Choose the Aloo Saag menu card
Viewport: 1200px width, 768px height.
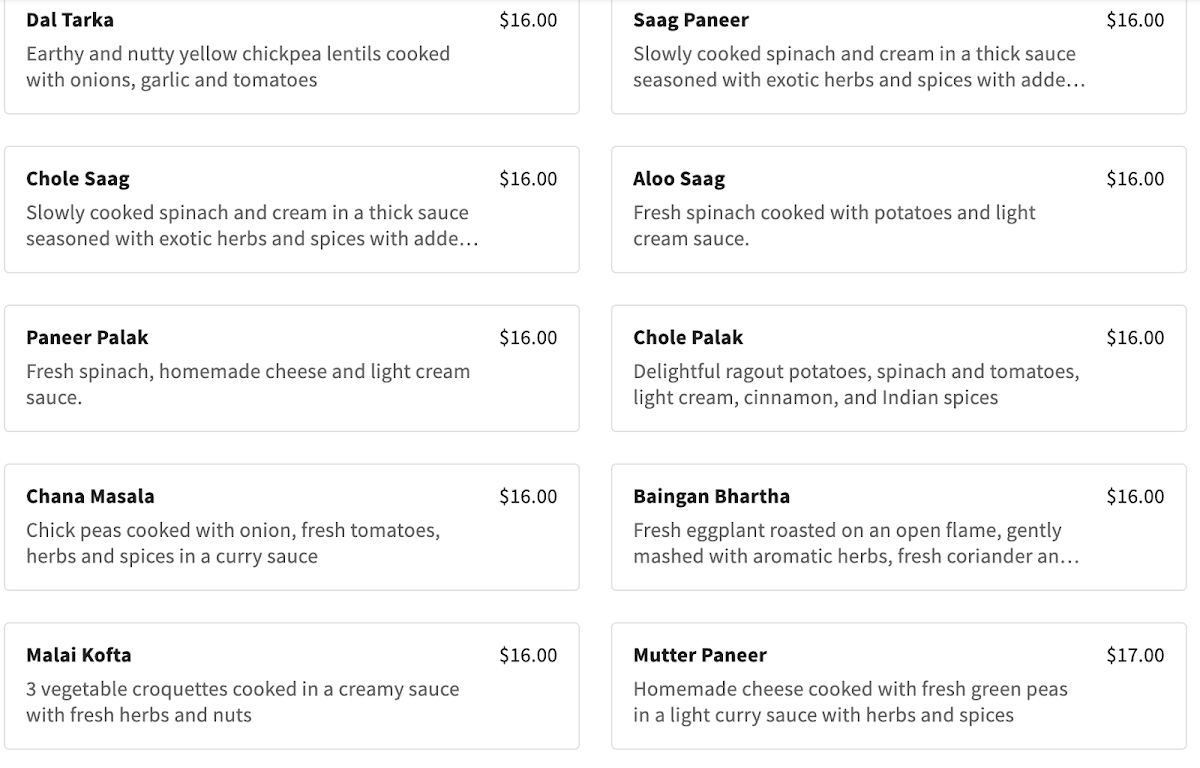click(x=895, y=209)
